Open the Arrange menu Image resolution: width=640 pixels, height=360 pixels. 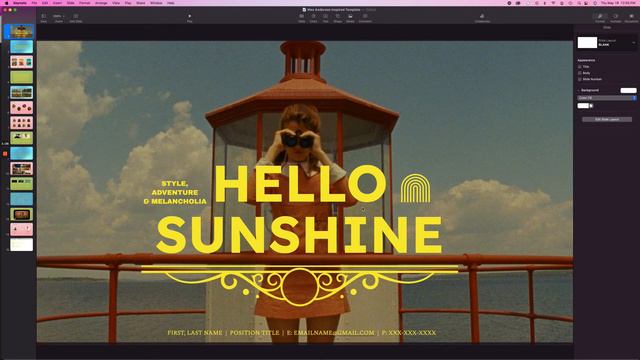point(101,3)
